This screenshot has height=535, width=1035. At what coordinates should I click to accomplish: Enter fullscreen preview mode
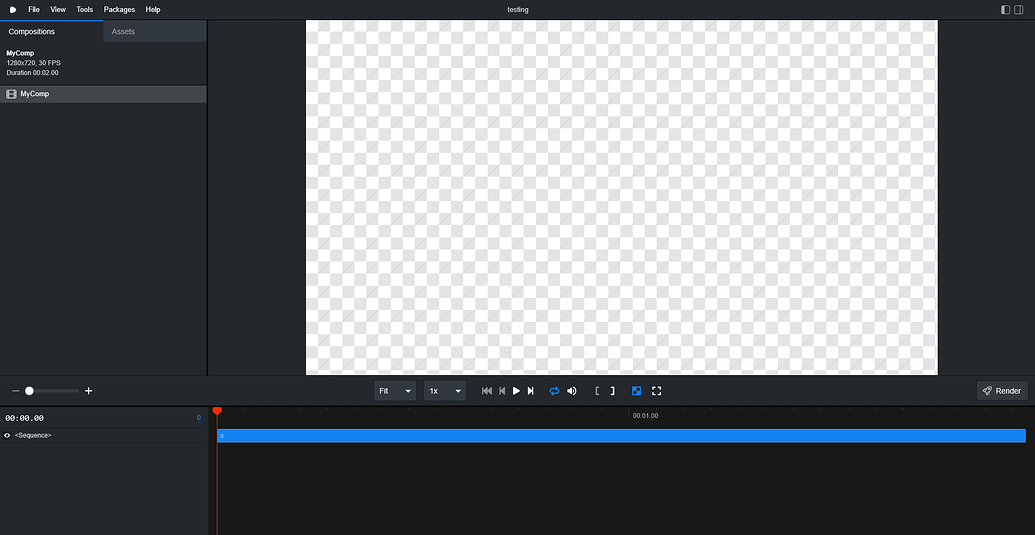point(656,391)
